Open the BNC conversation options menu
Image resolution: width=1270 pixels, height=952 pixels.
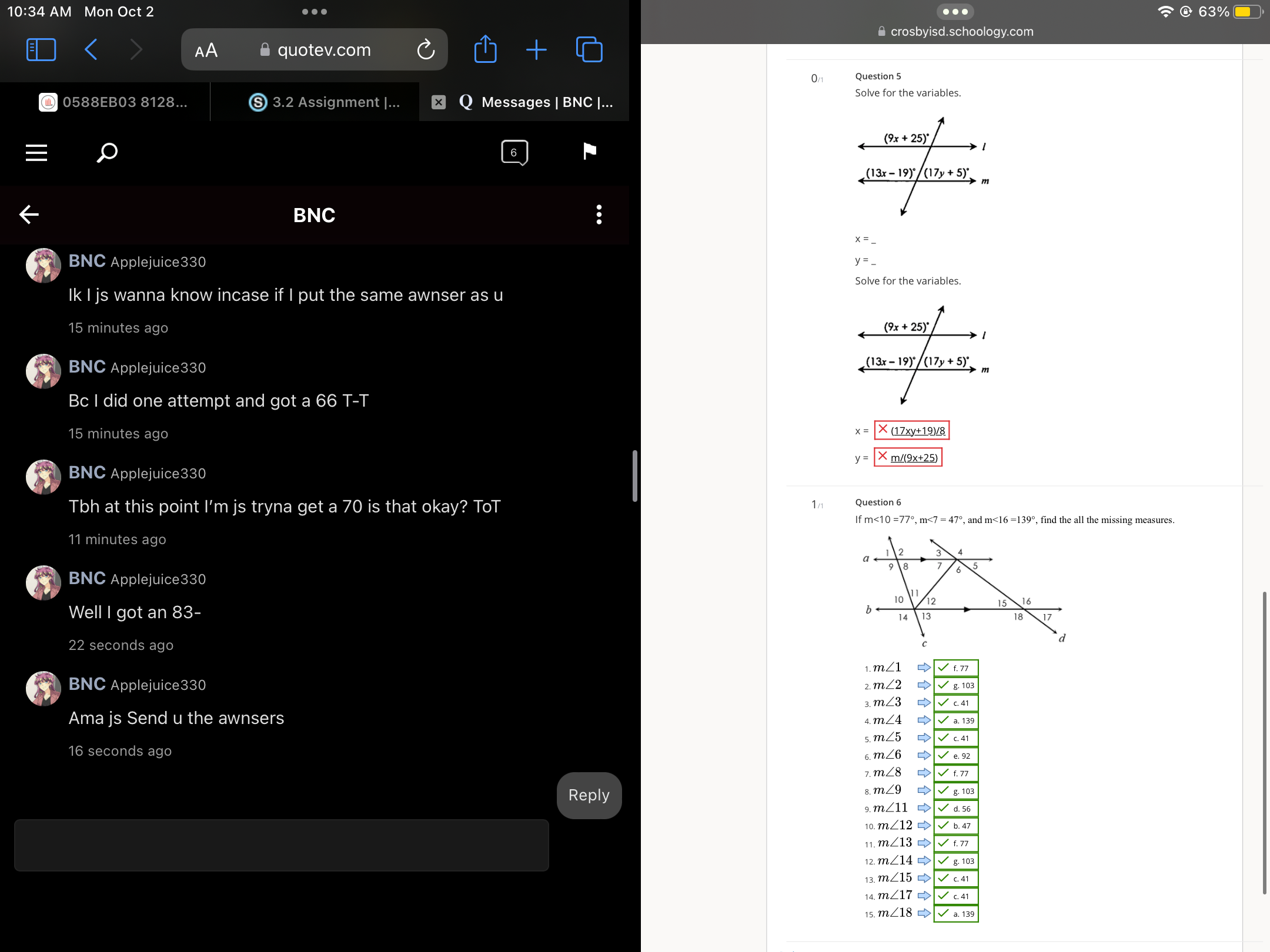599,214
